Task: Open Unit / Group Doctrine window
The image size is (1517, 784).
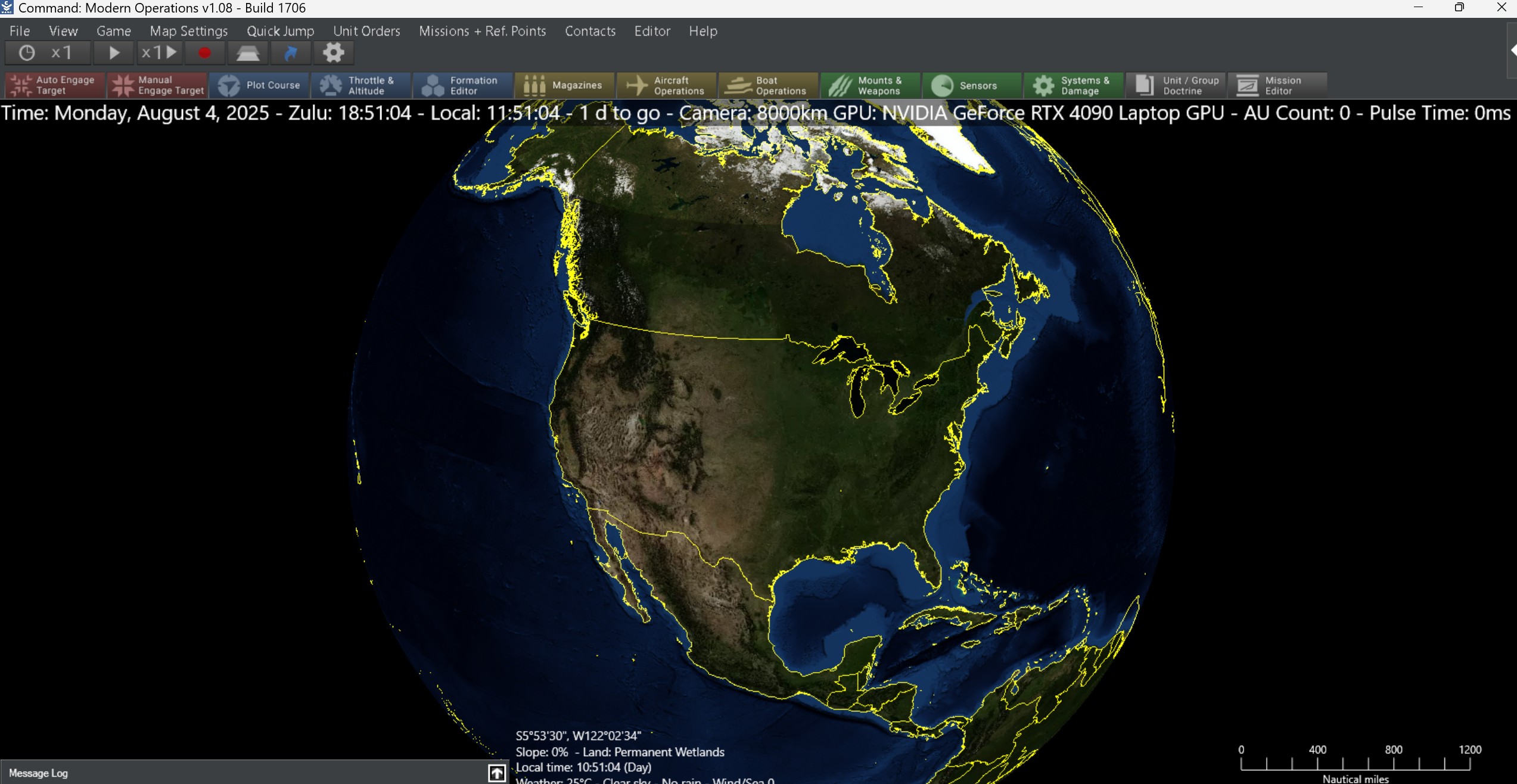Action: 1176,85
